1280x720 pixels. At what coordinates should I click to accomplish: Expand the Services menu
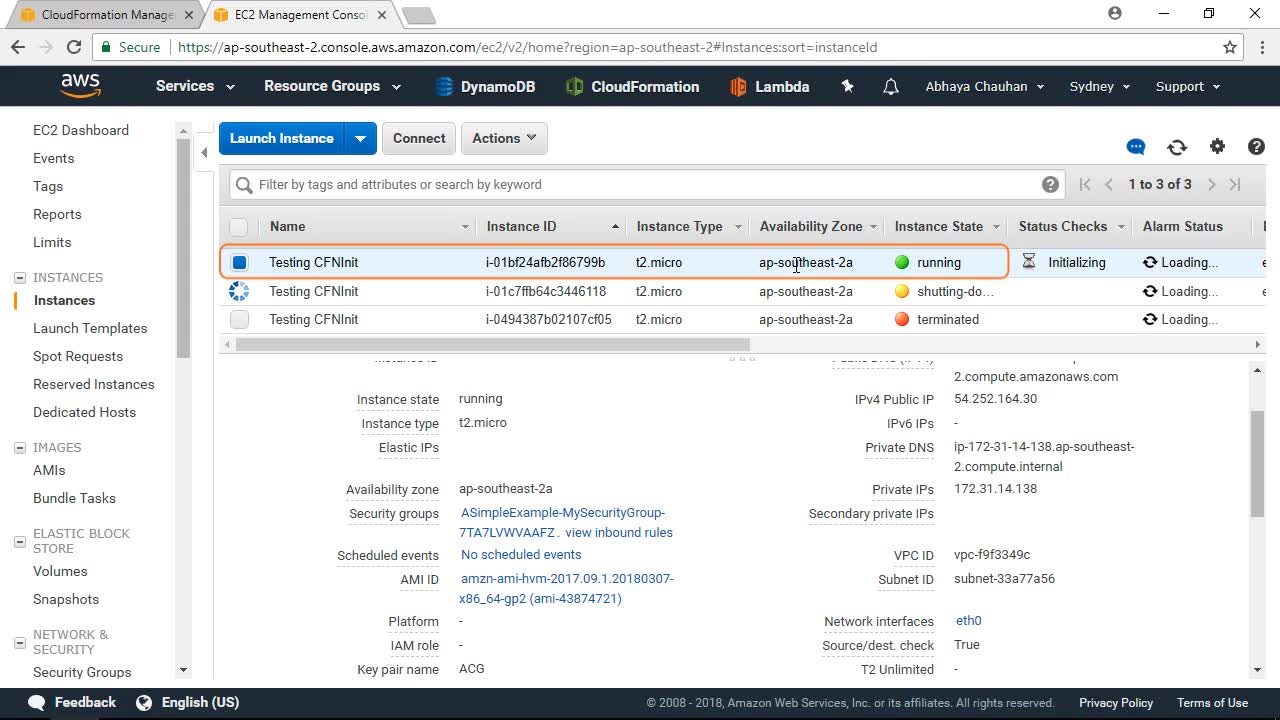[x=195, y=86]
